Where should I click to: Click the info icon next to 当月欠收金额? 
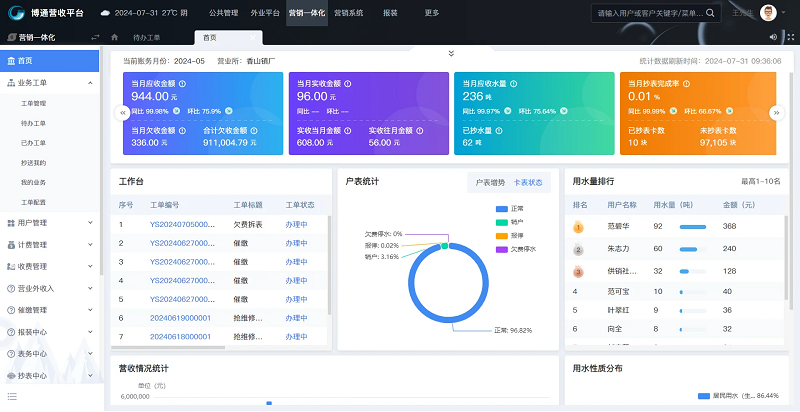click(x=182, y=131)
